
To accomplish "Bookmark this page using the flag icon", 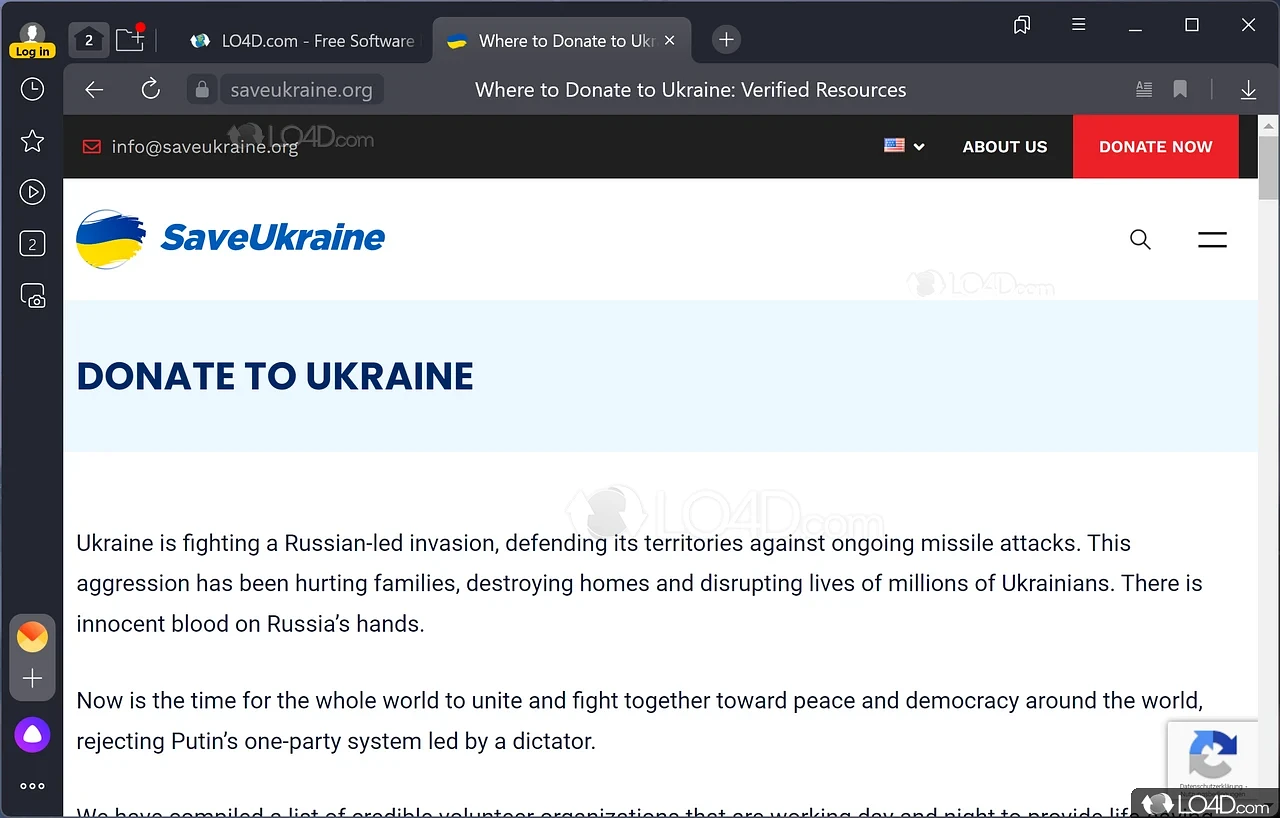I will 1180,89.
